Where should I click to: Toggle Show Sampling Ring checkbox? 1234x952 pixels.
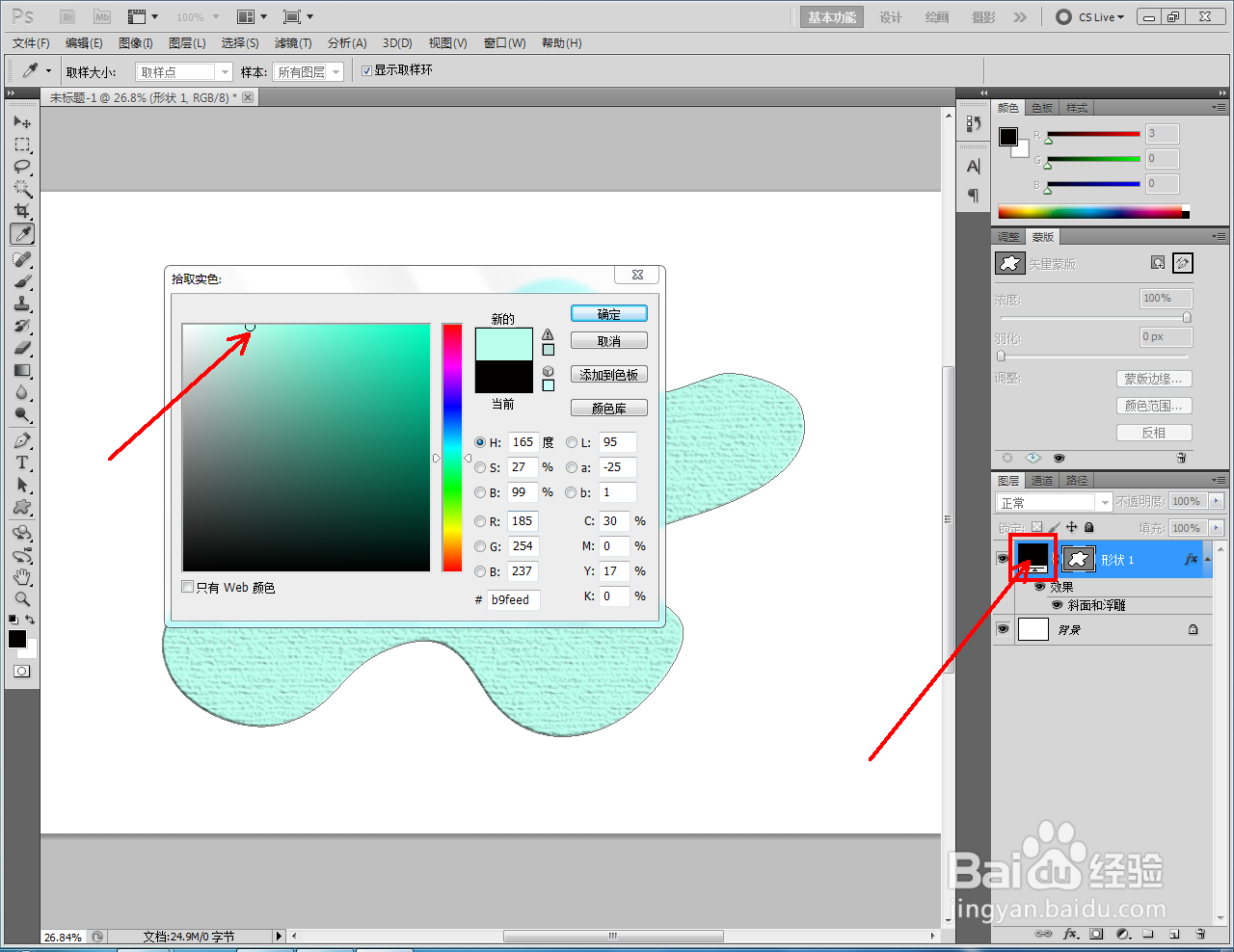366,70
